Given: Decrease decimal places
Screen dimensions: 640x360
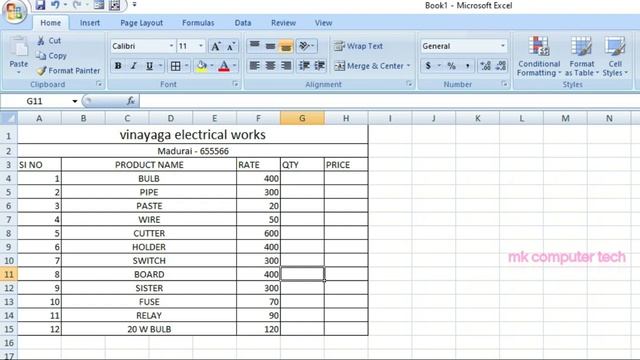Looking at the screenshot, I should 501,66.
